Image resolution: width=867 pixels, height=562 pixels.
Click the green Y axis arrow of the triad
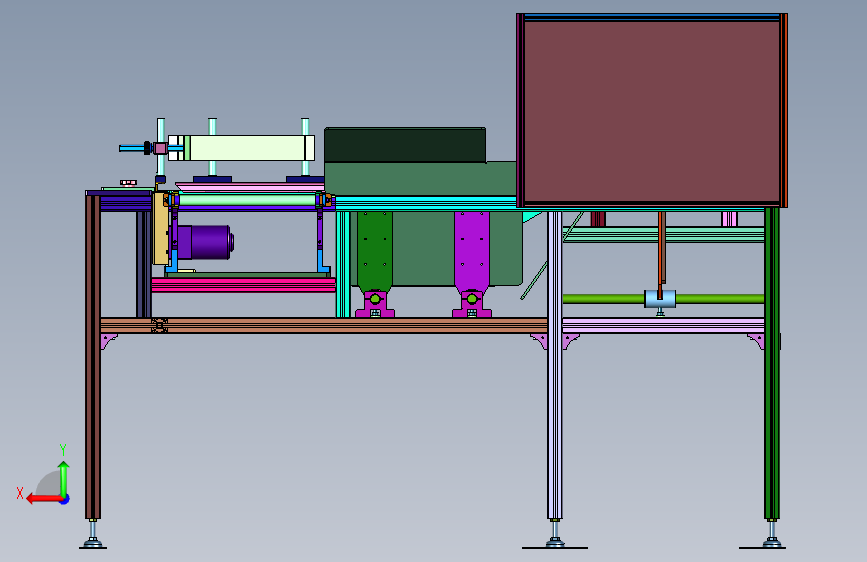tap(64, 480)
